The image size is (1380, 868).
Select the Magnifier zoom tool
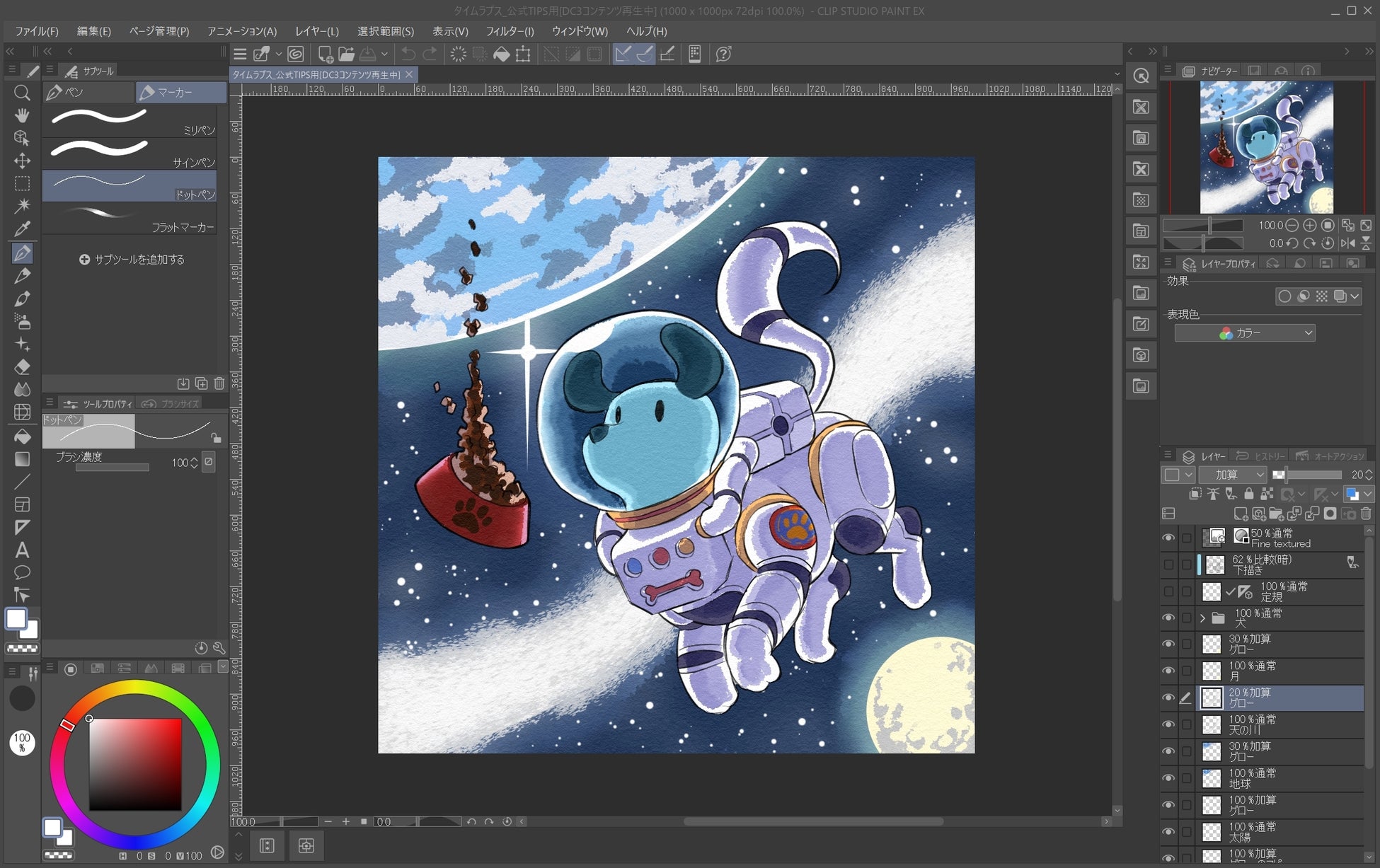tap(22, 93)
